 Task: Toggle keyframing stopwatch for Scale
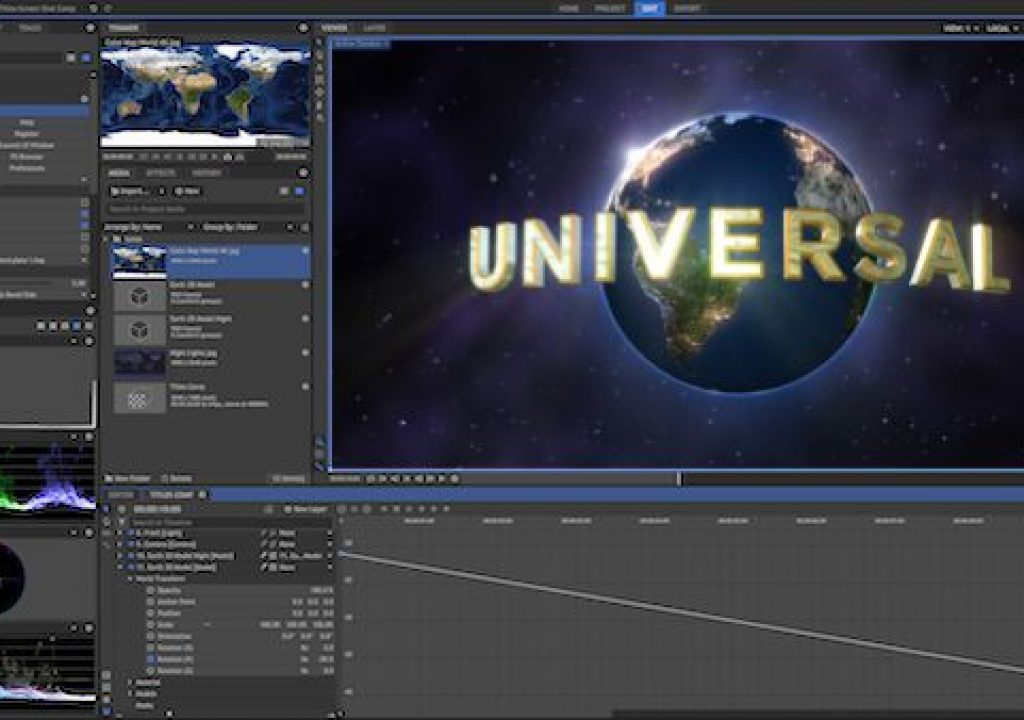click(x=151, y=625)
